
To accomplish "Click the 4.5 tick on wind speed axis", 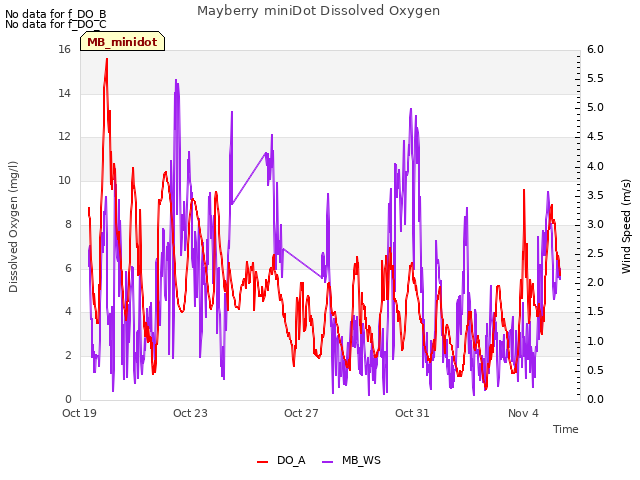I will click(x=595, y=136).
